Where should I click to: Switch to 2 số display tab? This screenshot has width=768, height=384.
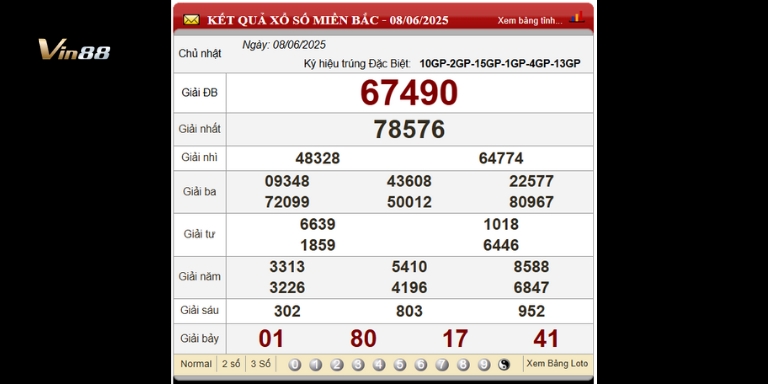(x=231, y=364)
